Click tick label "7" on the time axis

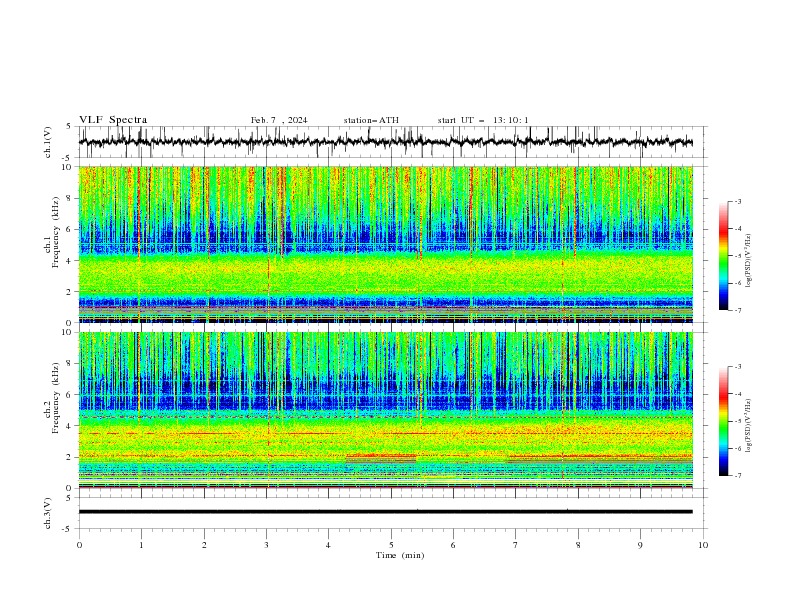pyautogui.click(x=516, y=545)
